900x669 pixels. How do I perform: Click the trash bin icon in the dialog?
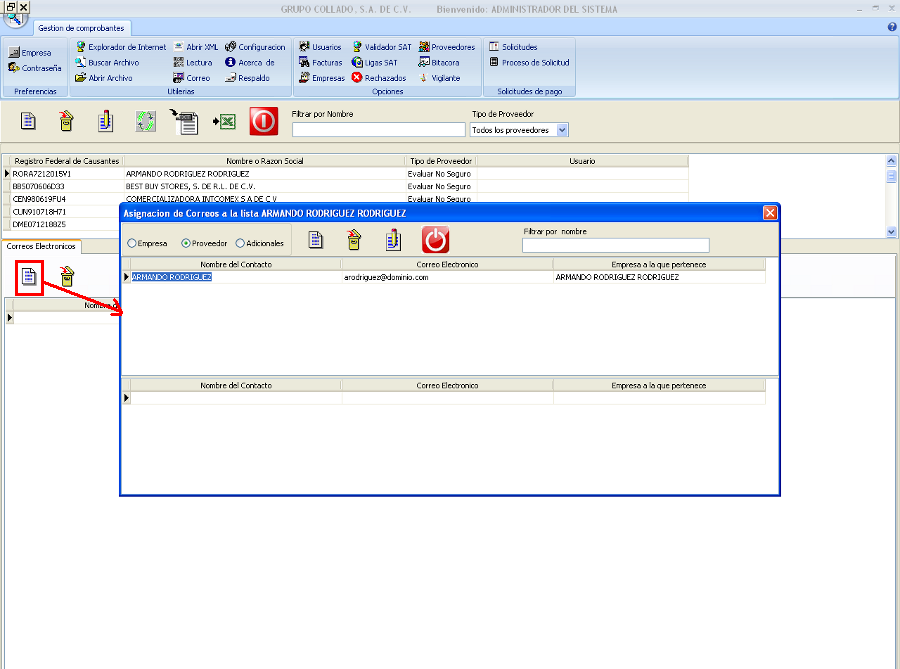pos(355,240)
